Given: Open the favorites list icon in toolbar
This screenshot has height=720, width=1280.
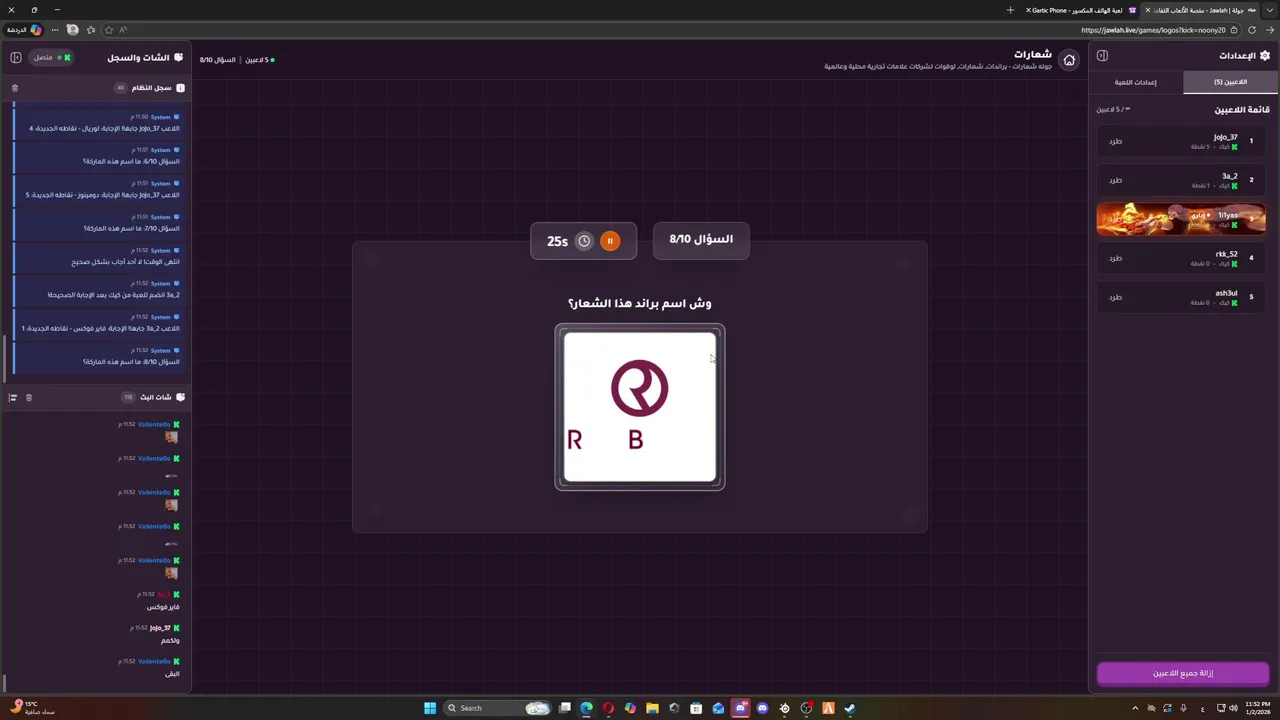Looking at the screenshot, I should click(91, 30).
